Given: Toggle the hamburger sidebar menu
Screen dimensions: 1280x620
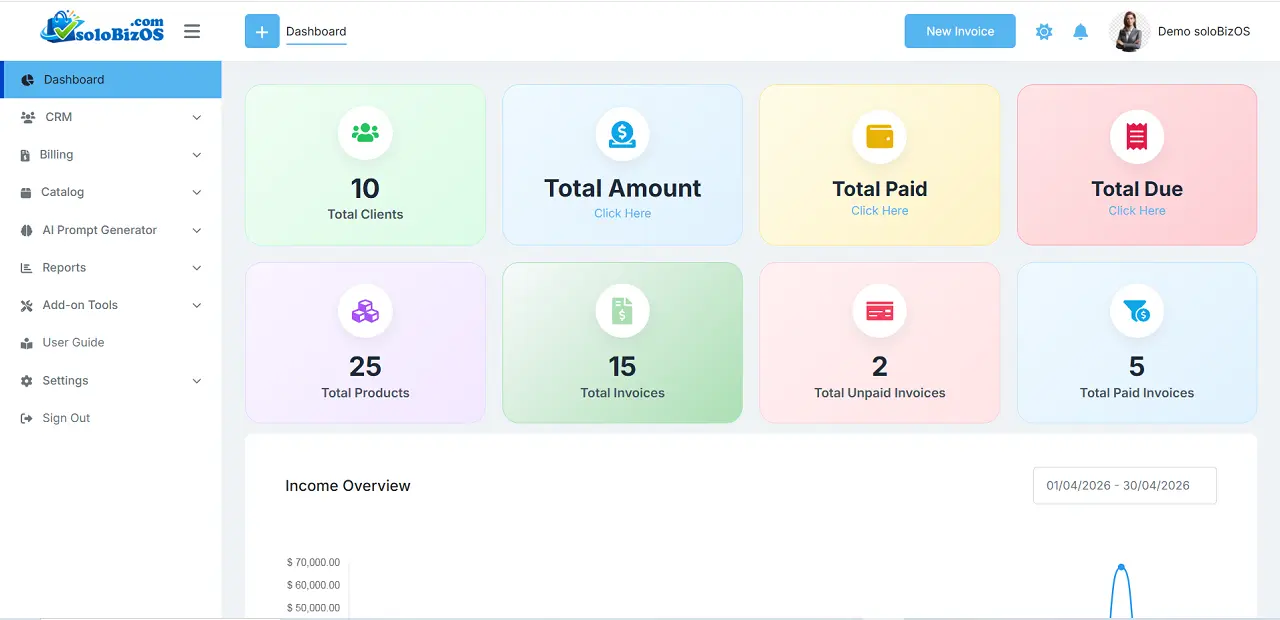Looking at the screenshot, I should [x=192, y=31].
